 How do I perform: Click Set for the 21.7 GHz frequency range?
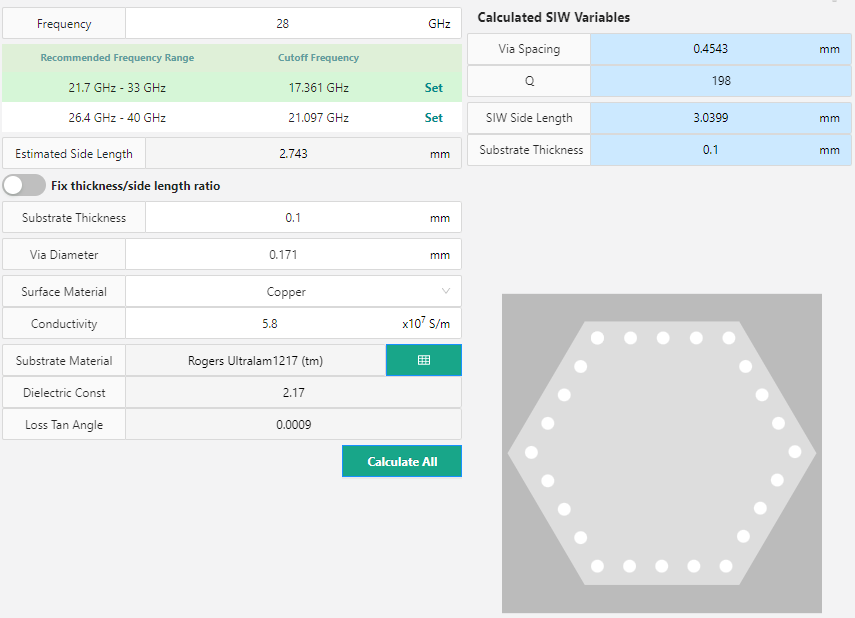click(433, 87)
